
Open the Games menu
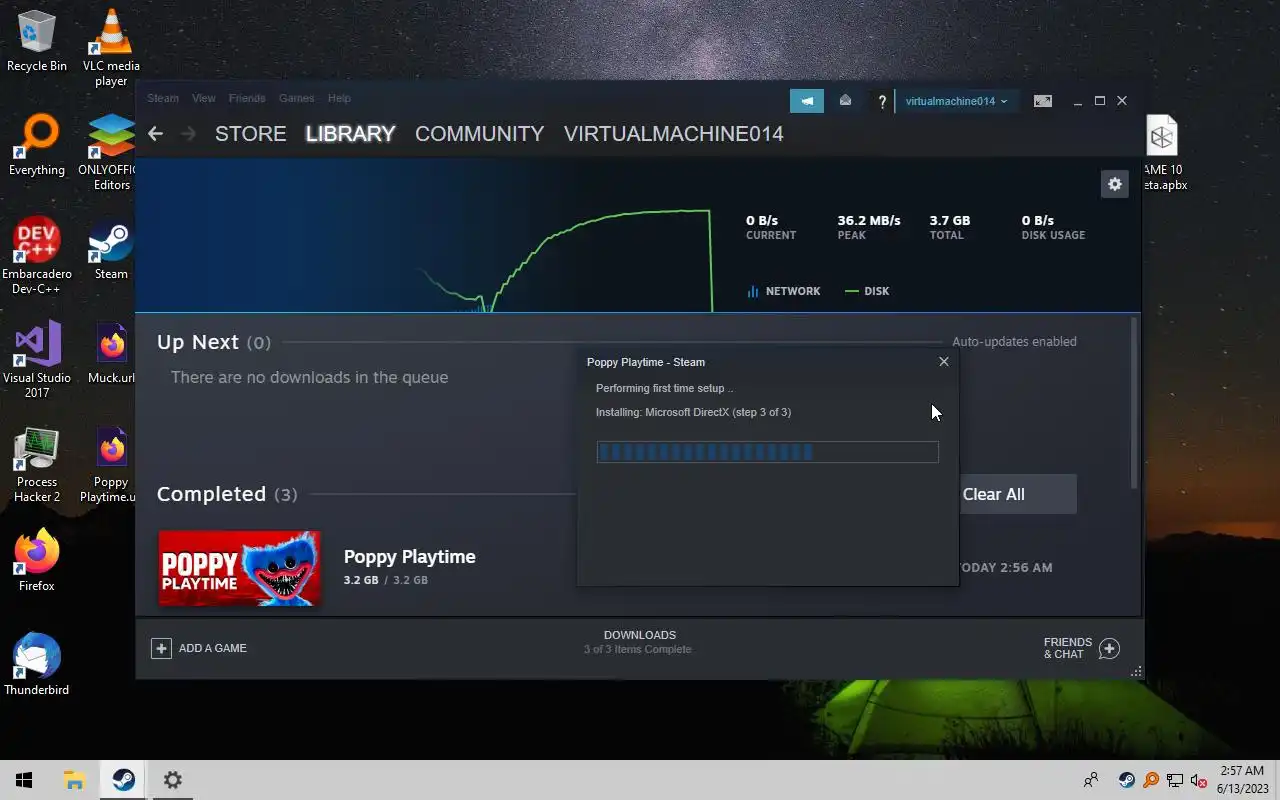297,98
